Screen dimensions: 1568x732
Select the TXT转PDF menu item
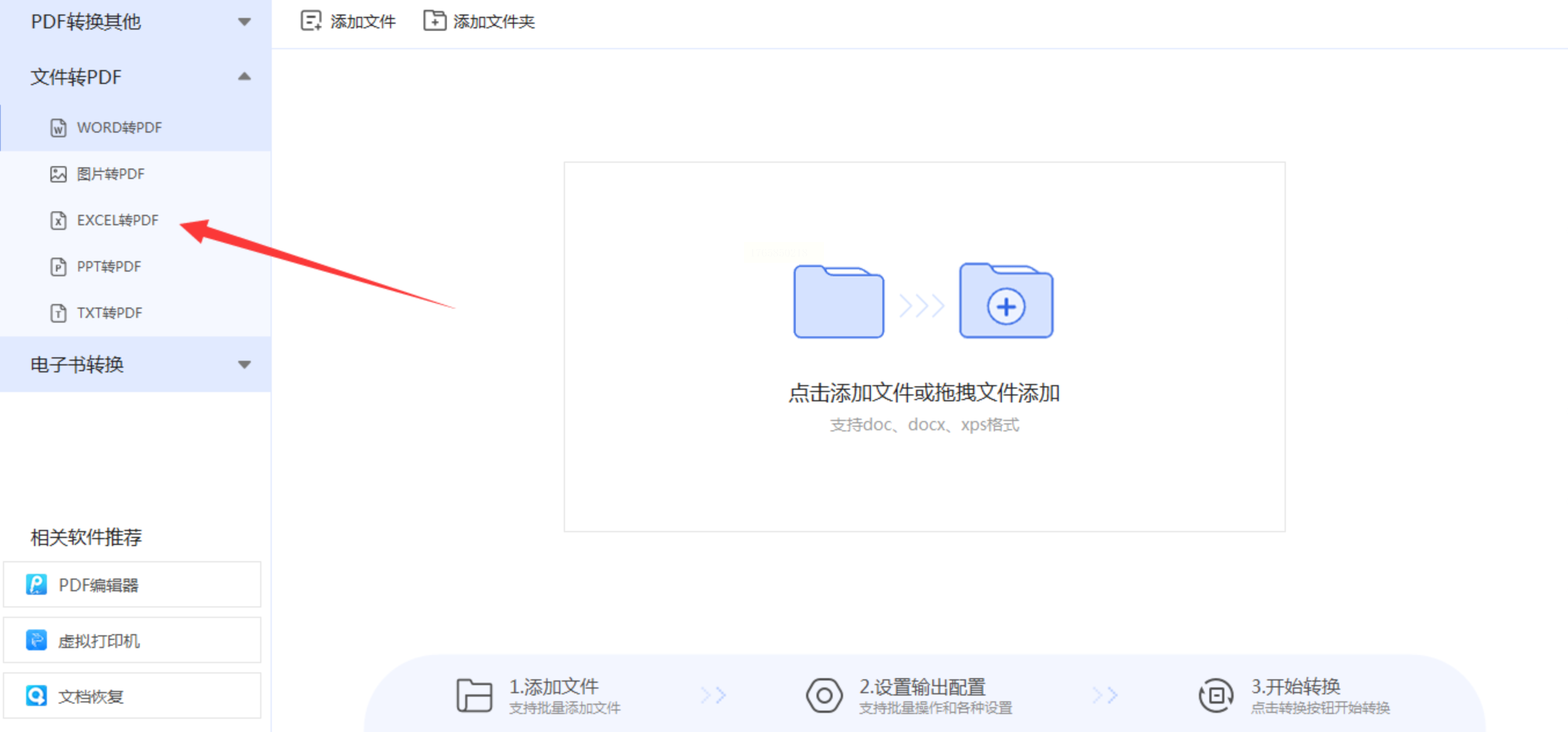click(110, 313)
